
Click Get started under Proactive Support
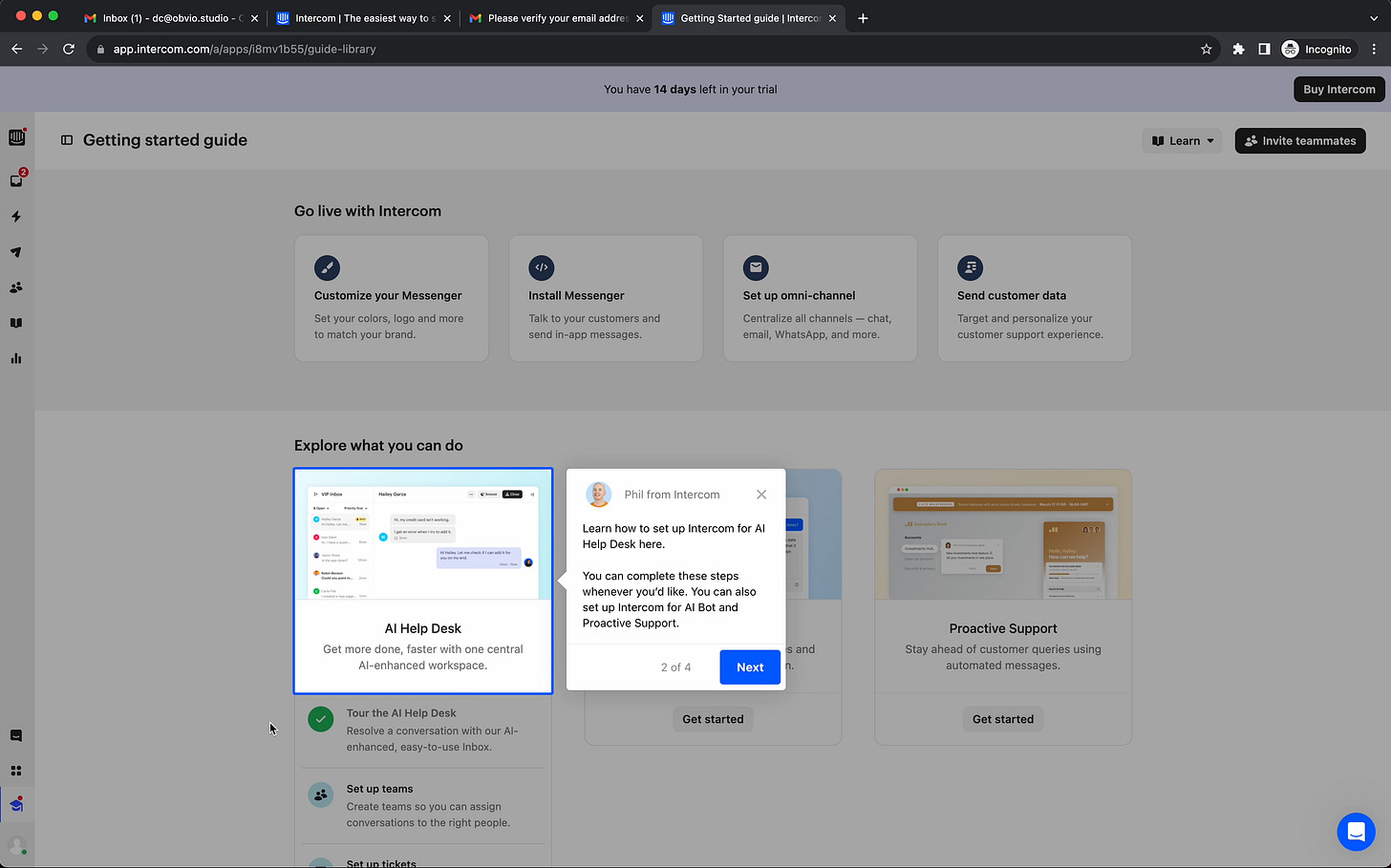[x=1003, y=719]
